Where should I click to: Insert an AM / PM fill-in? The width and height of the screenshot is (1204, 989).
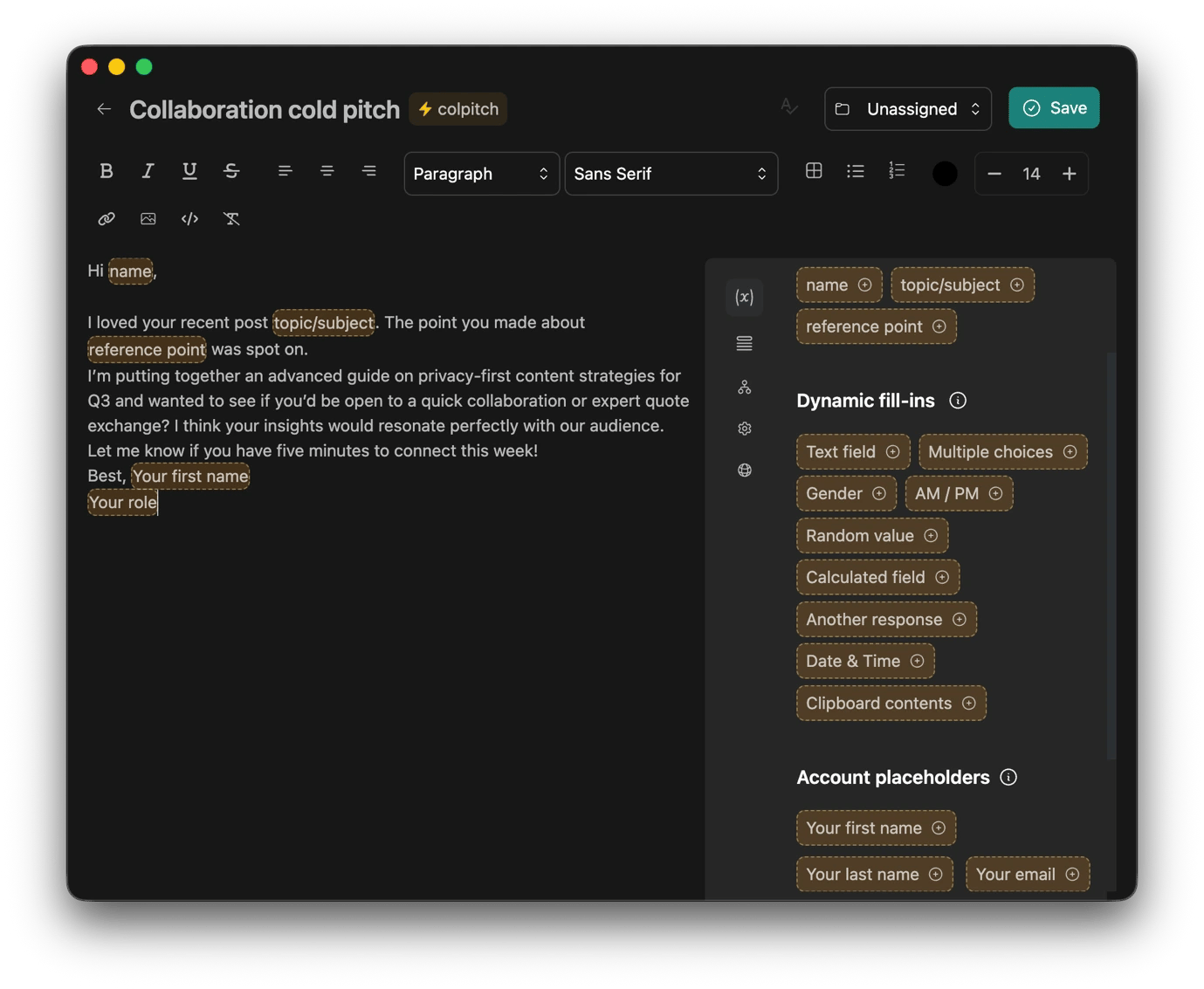959,494
